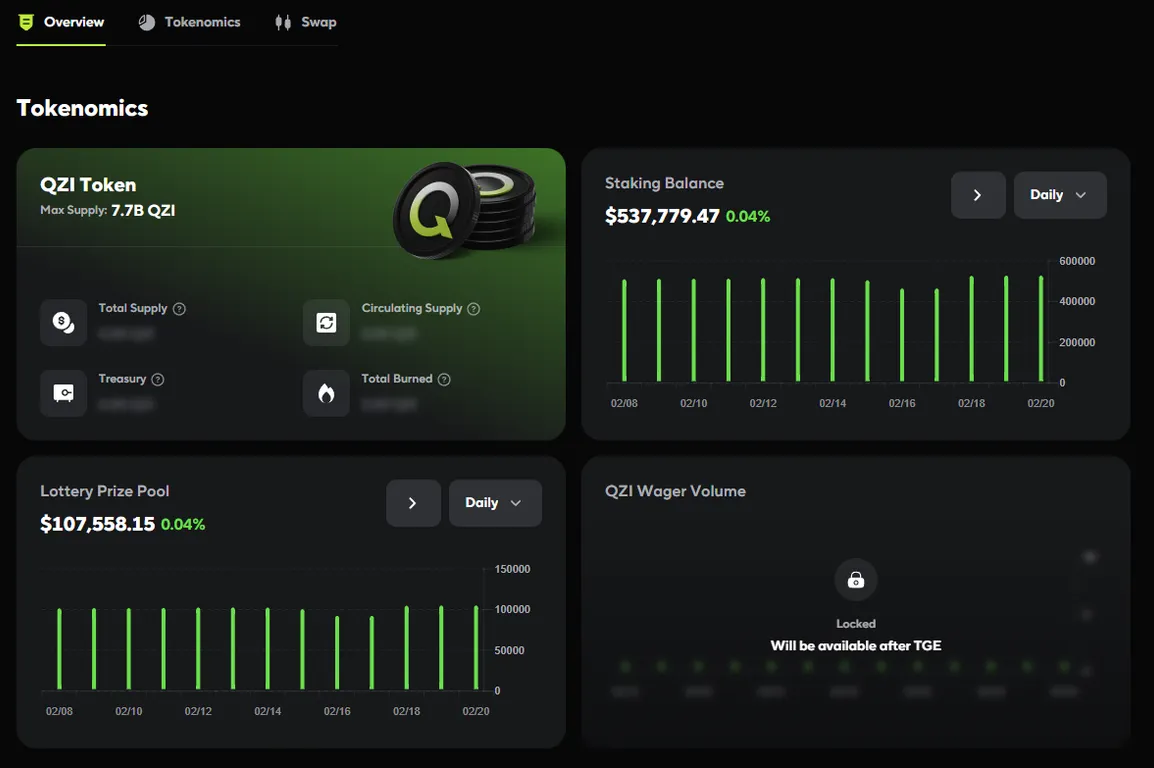Switch to the Tokenomics tab
Image resolution: width=1154 pixels, height=768 pixels.
tap(190, 22)
